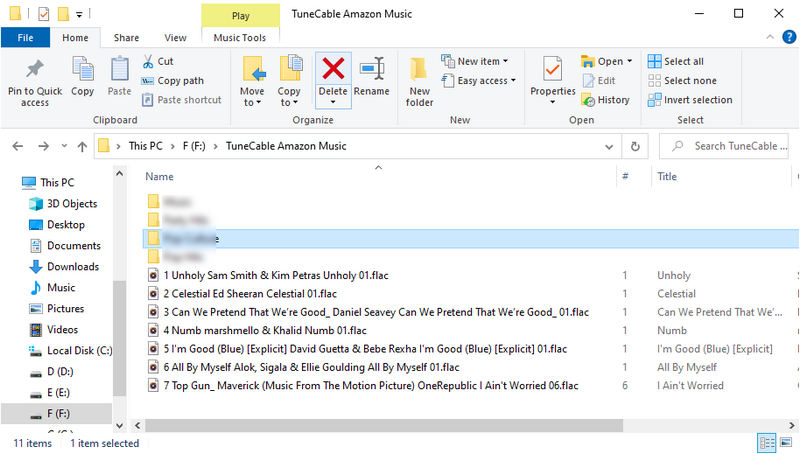Customize Quick Access Toolbar dropdown
Image resolution: width=800 pixels, height=454 pixels.
point(79,14)
